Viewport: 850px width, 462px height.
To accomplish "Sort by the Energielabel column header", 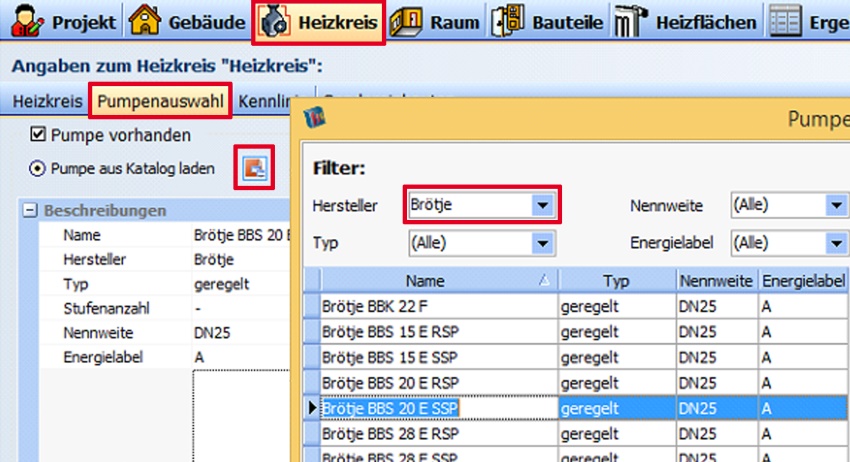I will point(803,281).
